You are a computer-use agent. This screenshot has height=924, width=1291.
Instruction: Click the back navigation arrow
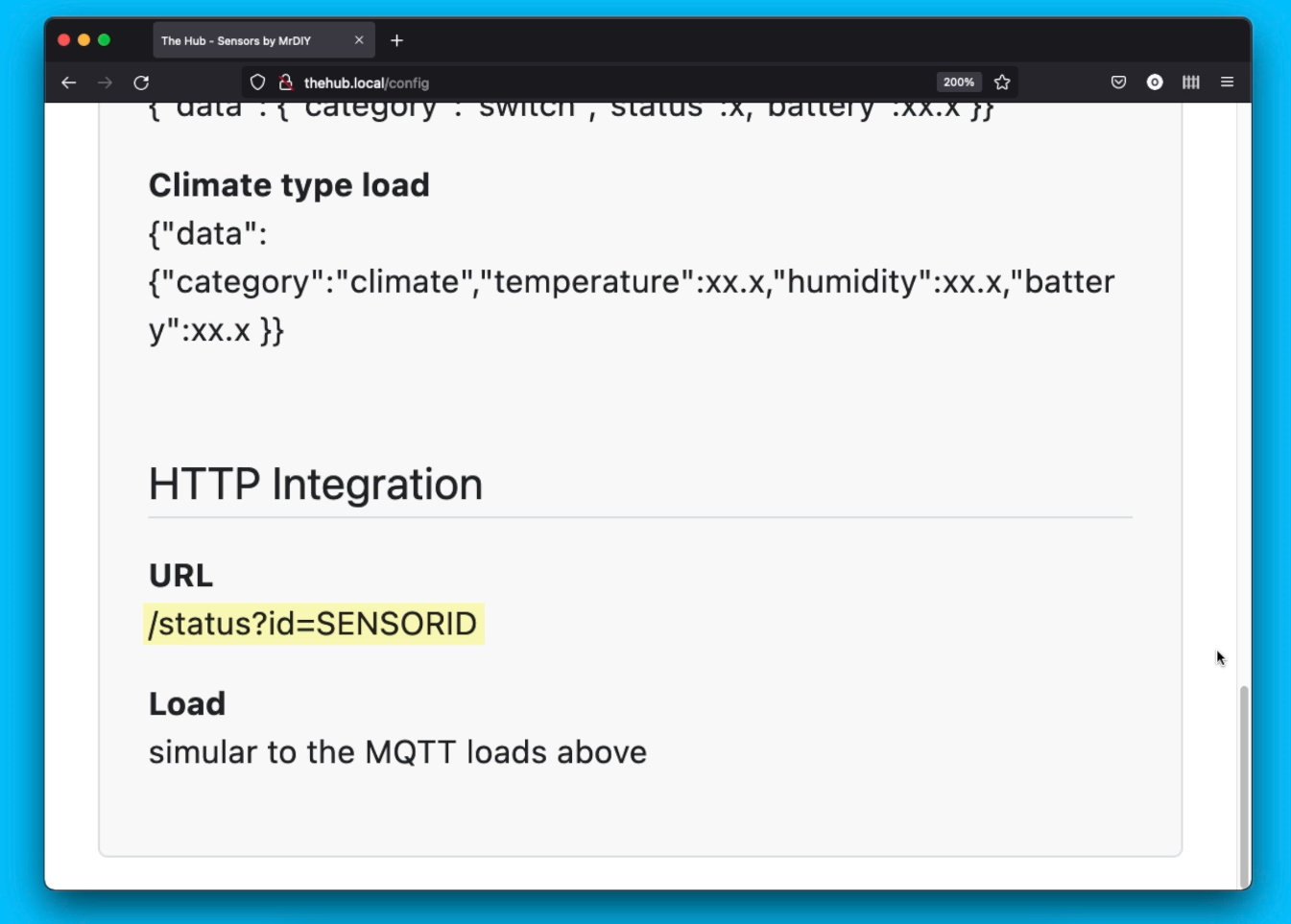coord(68,83)
